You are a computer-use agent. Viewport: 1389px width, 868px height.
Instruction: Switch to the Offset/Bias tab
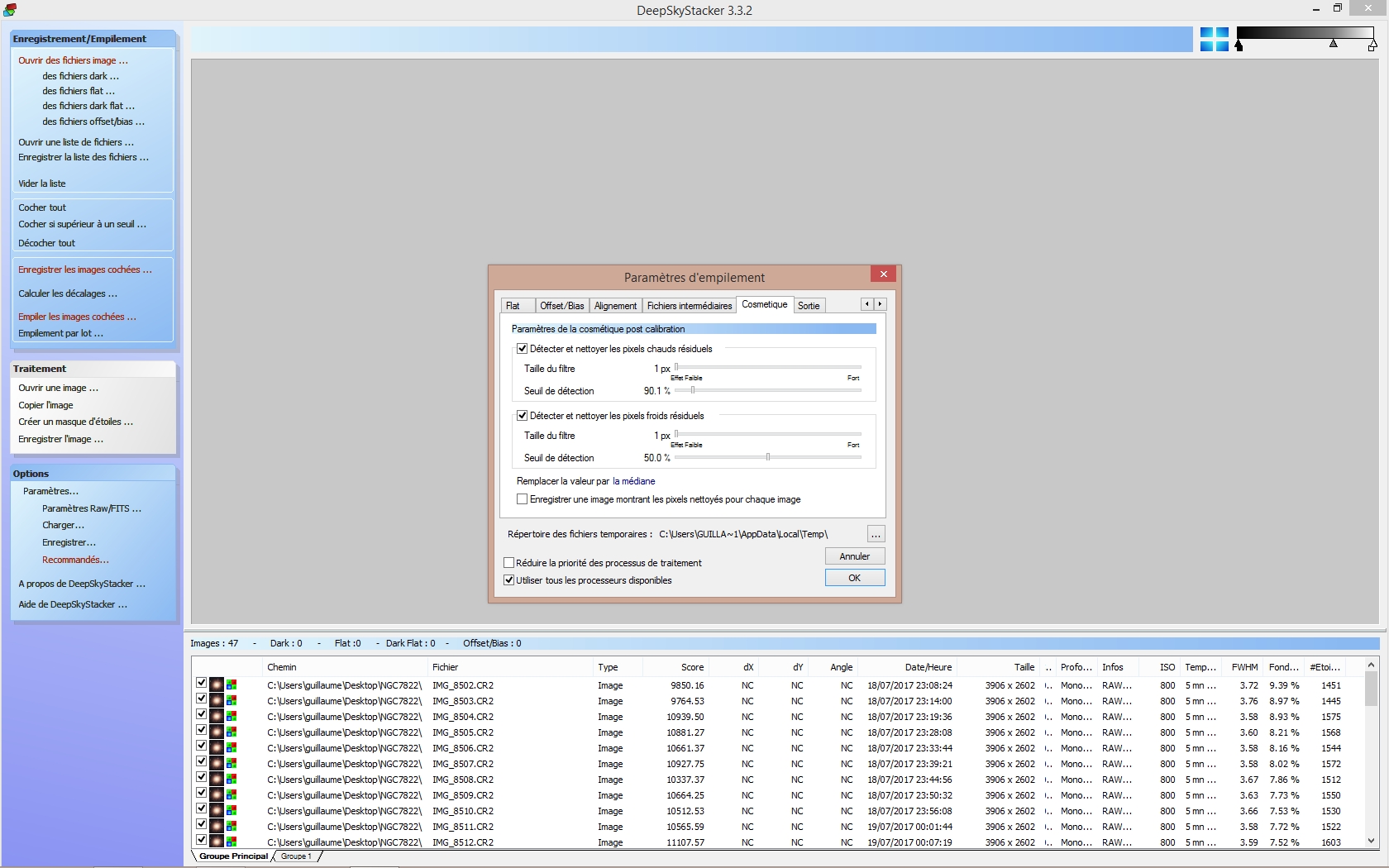562,306
